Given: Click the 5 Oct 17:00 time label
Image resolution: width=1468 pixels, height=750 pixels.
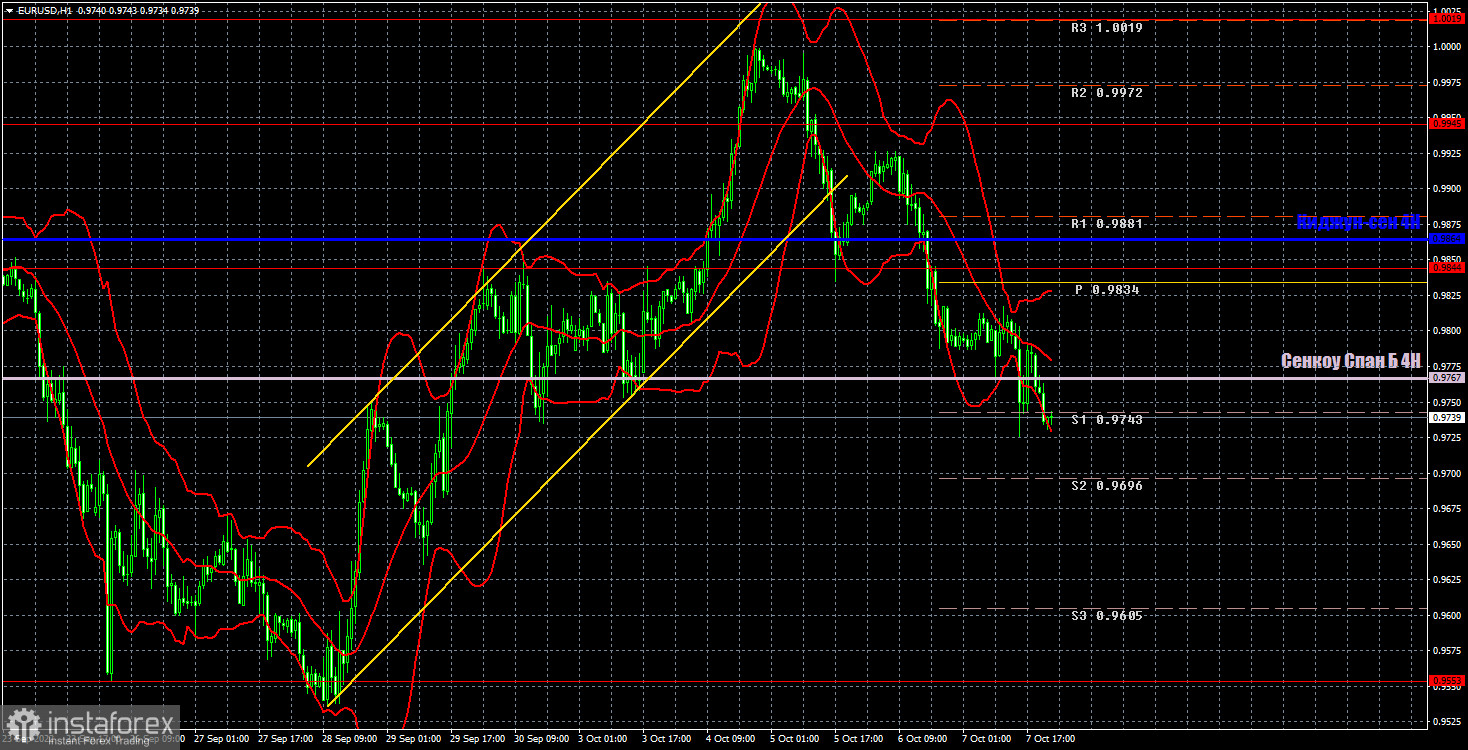Looking at the screenshot, I should [859, 739].
